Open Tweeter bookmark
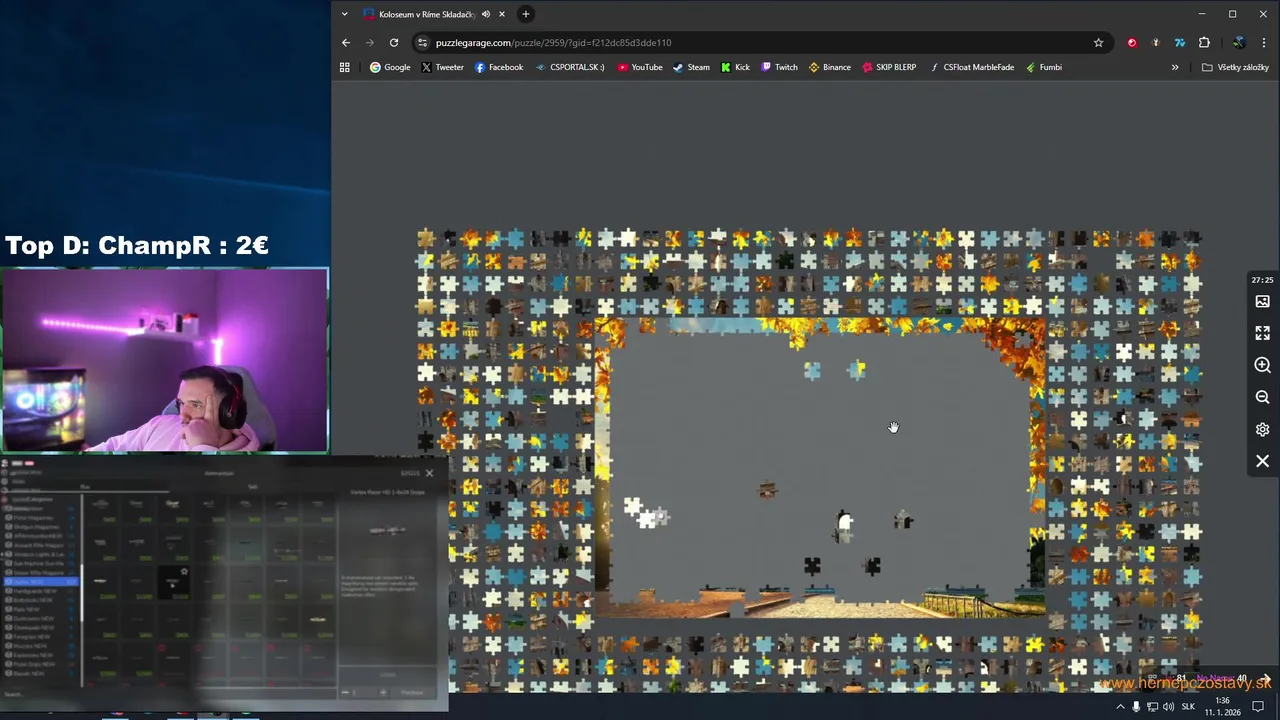Image resolution: width=1280 pixels, height=720 pixels. click(x=442, y=67)
